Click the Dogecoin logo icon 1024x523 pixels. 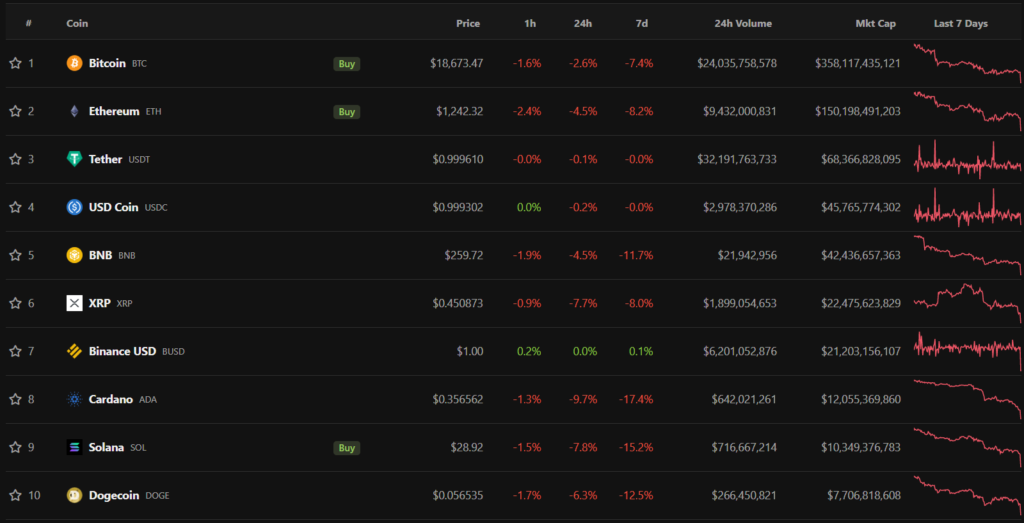tap(74, 495)
